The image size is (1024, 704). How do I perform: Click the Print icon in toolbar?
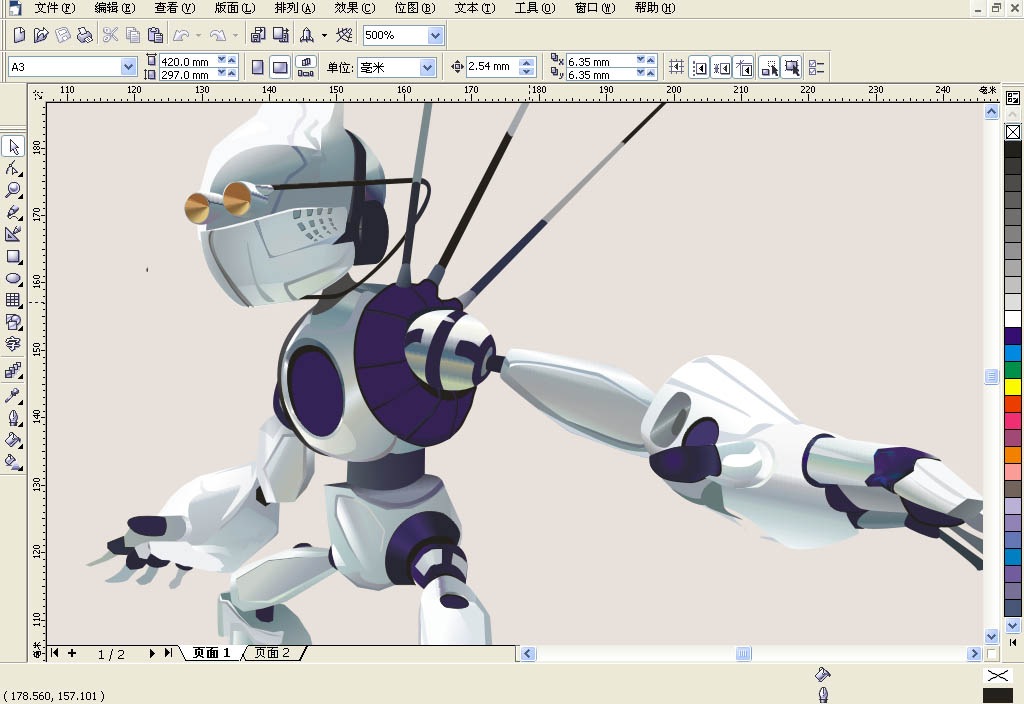pyautogui.click(x=85, y=36)
